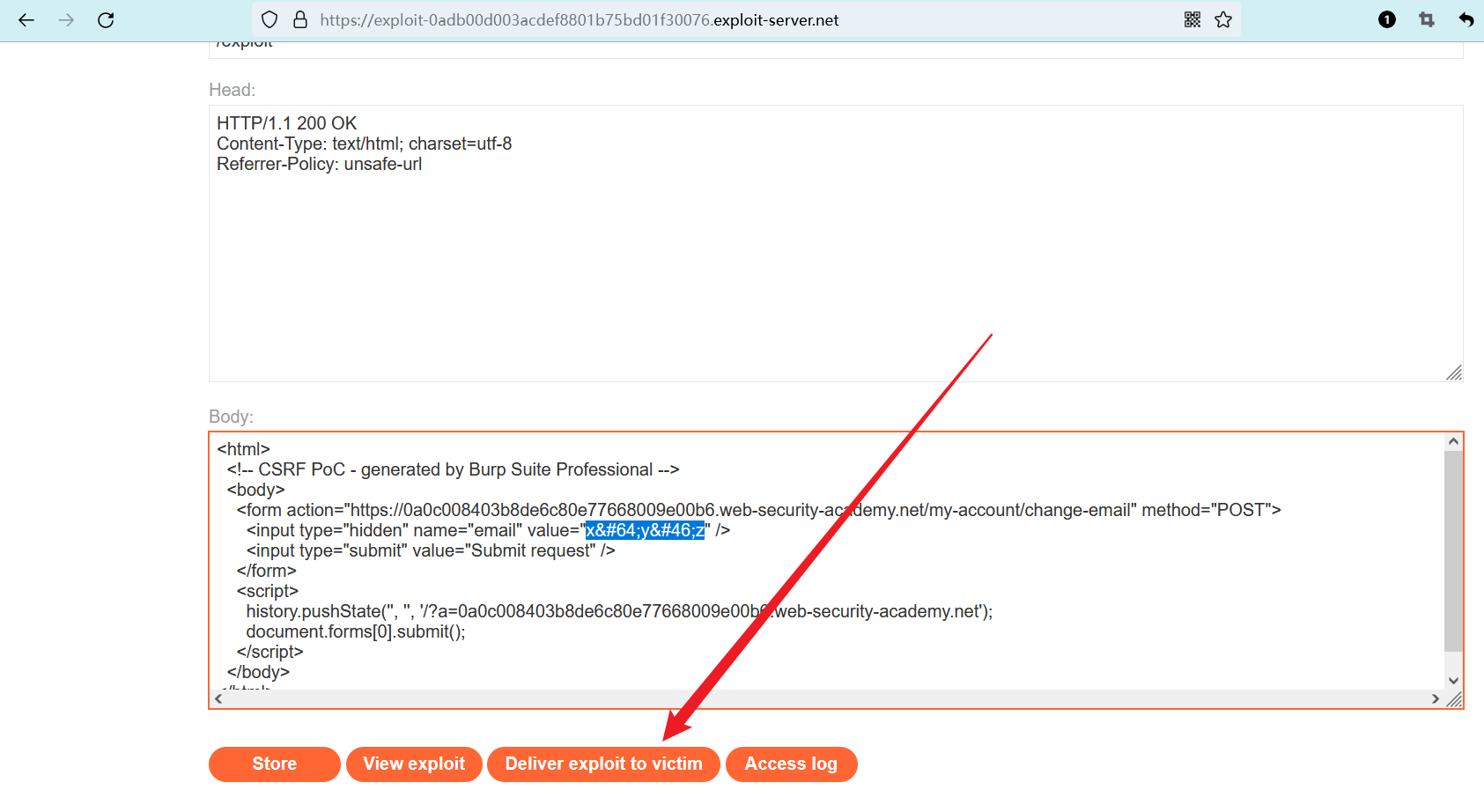Click the Head textarea resize handle
Image resolution: width=1484 pixels, height=812 pixels.
pyautogui.click(x=1454, y=373)
